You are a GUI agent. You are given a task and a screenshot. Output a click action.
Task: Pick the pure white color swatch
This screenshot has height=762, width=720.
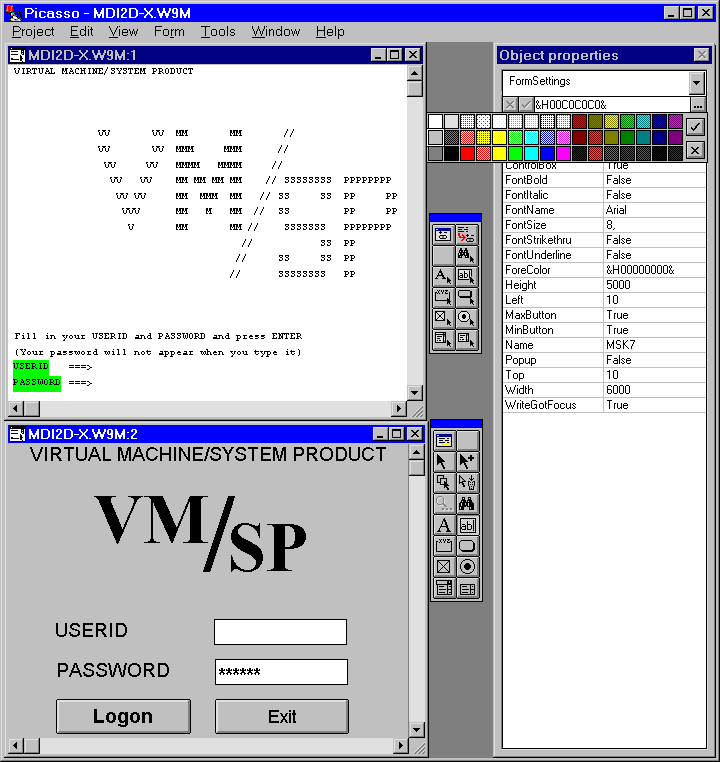pos(436,121)
